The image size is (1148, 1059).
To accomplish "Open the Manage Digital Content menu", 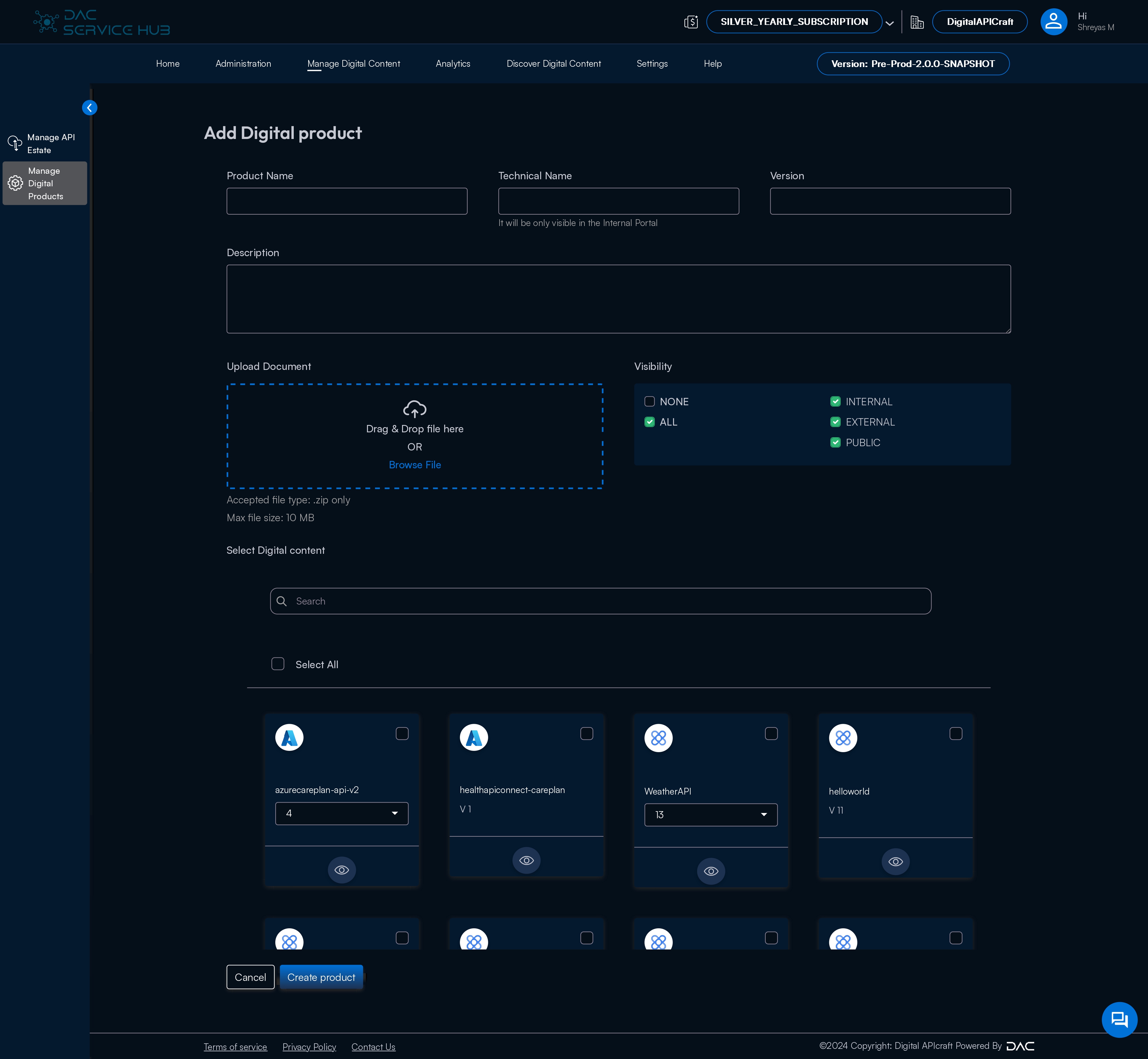I will (354, 64).
